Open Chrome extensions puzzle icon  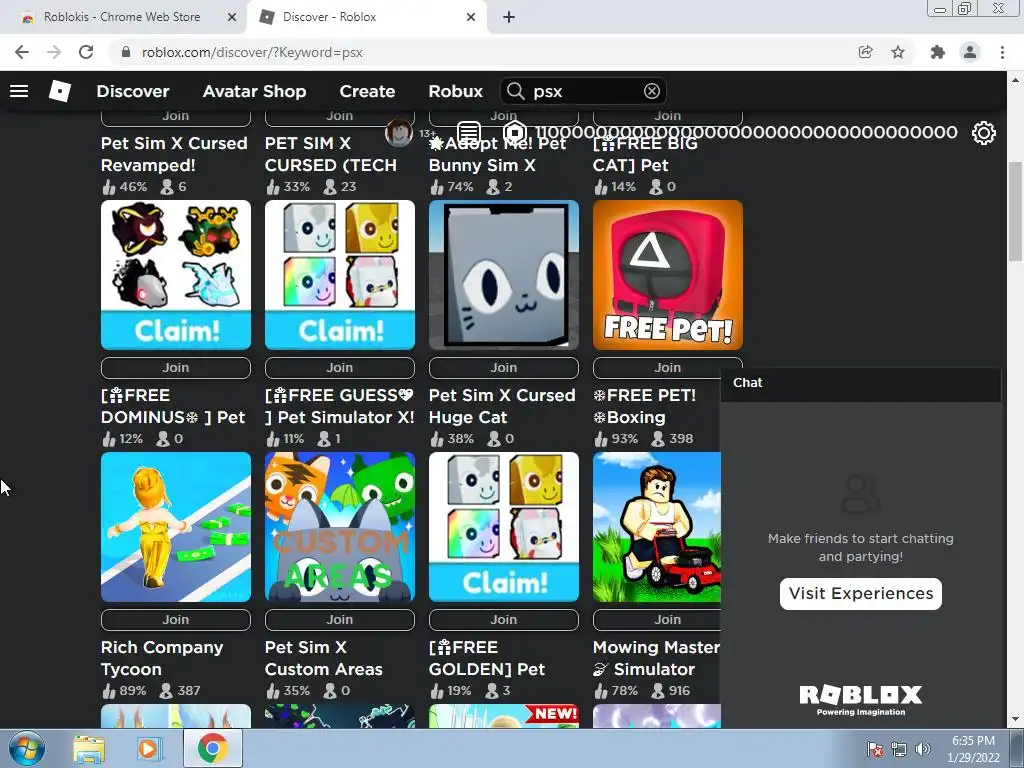(938, 52)
